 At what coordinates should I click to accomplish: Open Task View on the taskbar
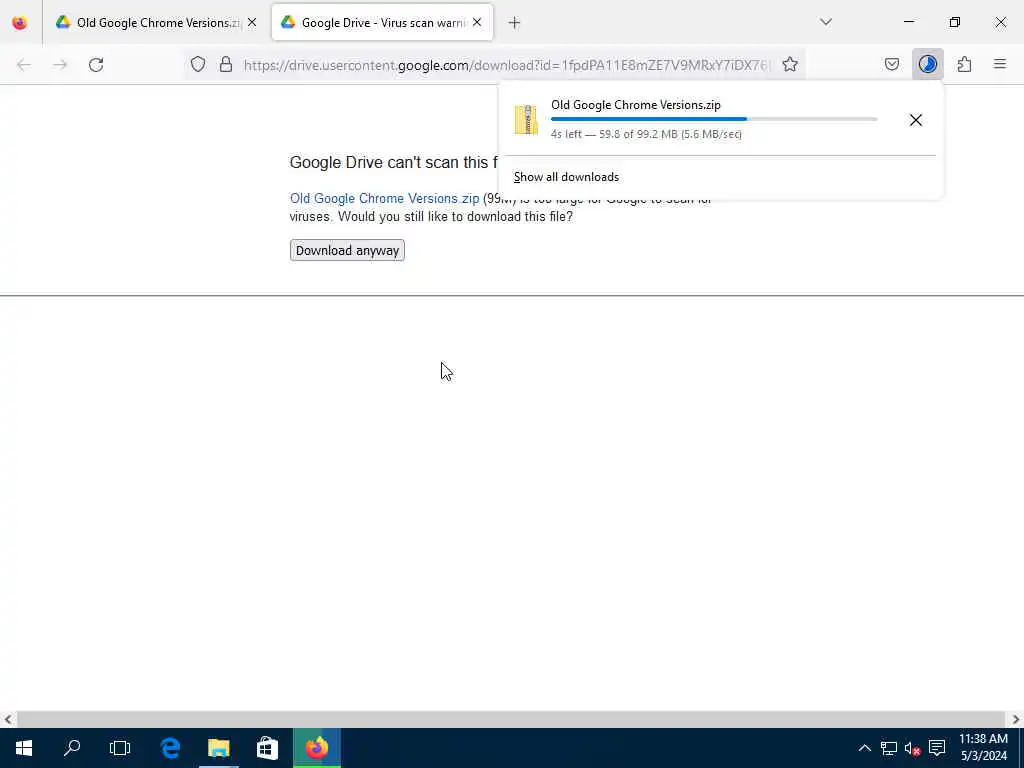coord(120,748)
